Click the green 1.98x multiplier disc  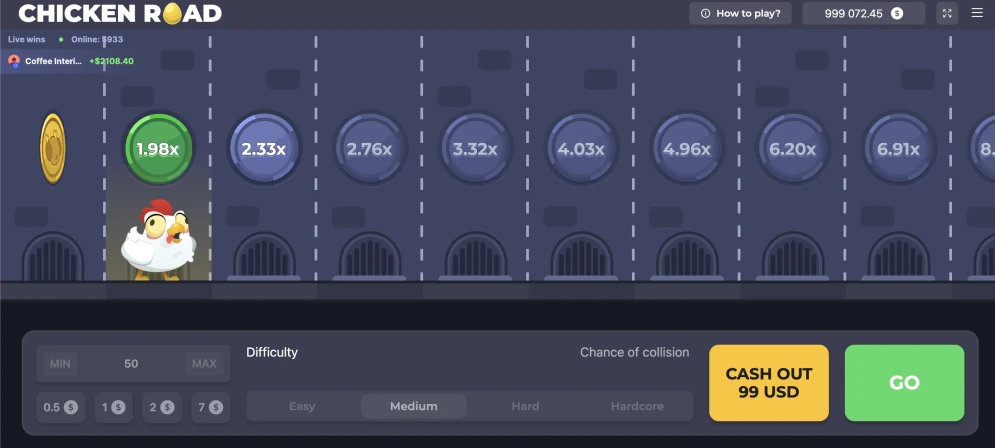click(x=157, y=148)
